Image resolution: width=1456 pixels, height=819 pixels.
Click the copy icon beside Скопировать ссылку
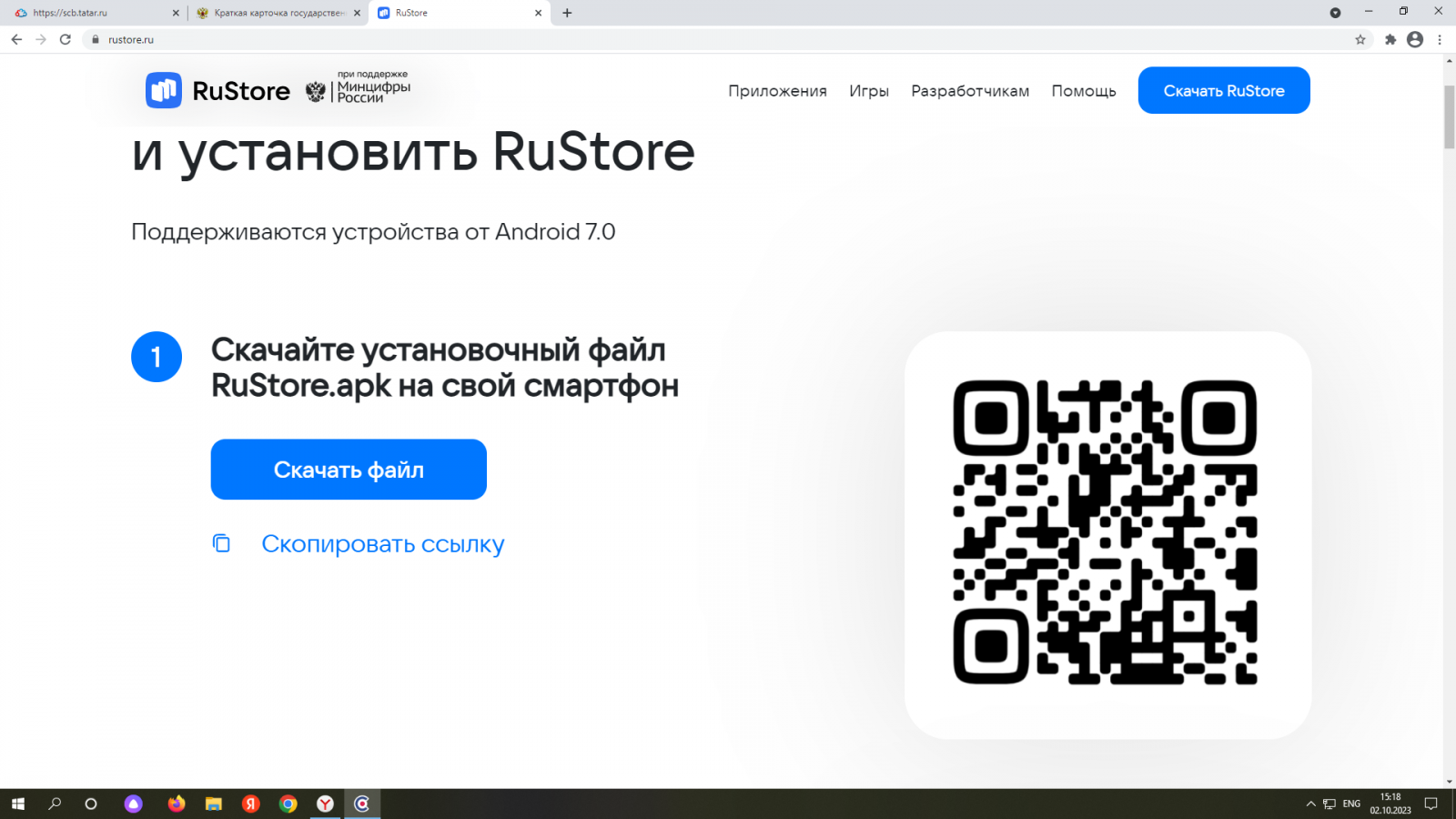221,543
